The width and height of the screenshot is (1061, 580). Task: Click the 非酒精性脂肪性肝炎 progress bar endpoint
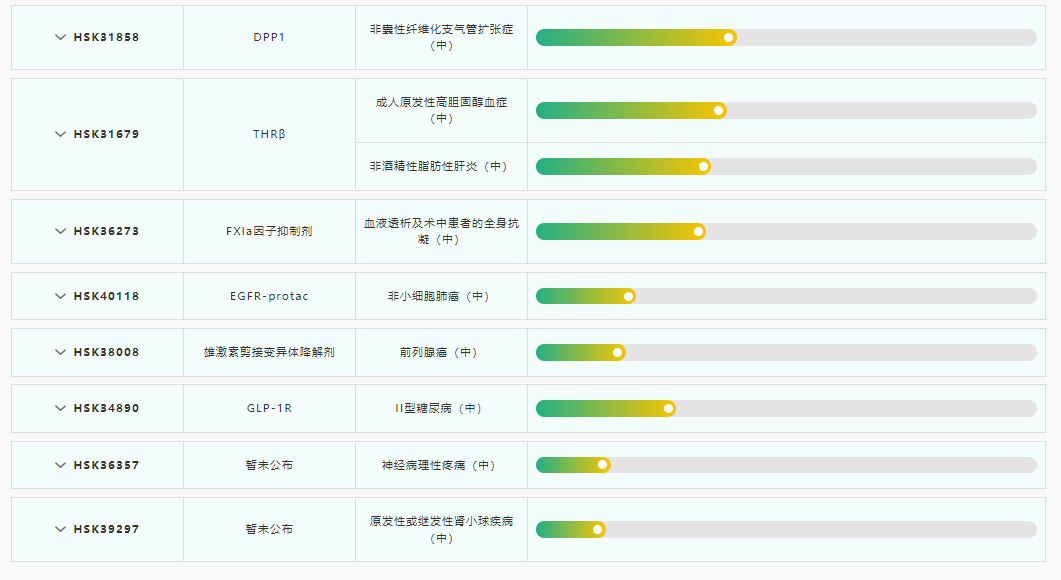click(x=704, y=166)
